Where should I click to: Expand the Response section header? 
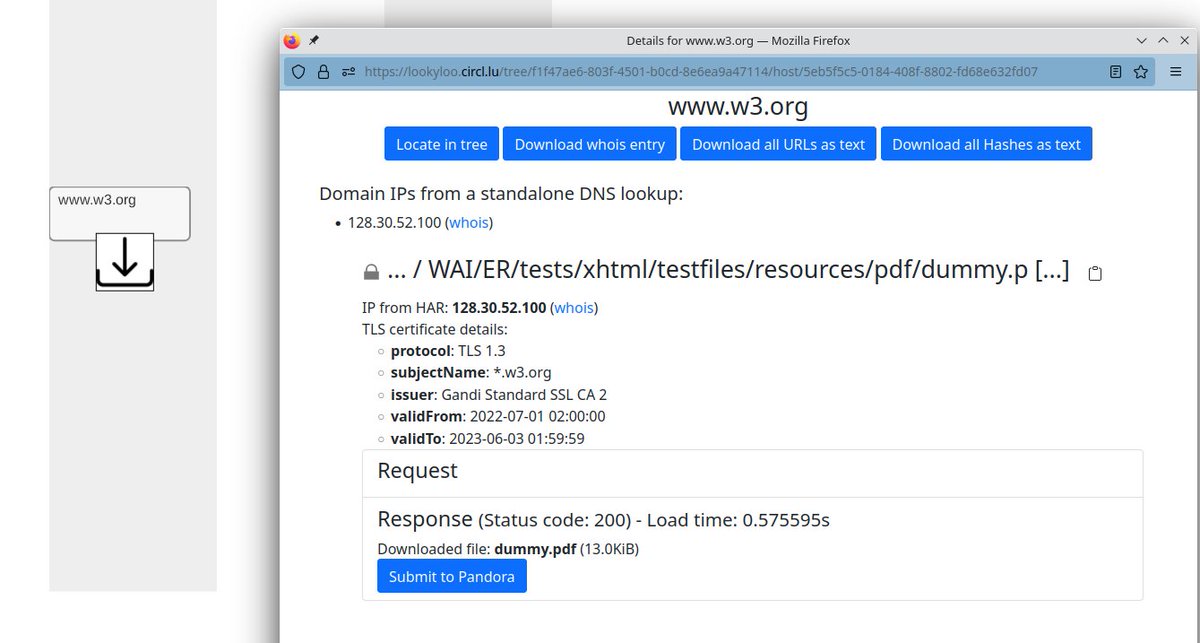[x=603, y=519]
